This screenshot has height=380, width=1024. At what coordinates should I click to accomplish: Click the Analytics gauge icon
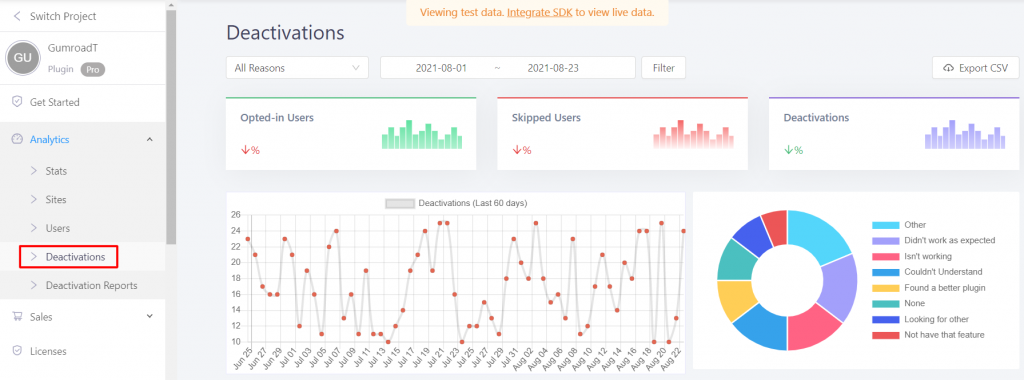[18, 139]
